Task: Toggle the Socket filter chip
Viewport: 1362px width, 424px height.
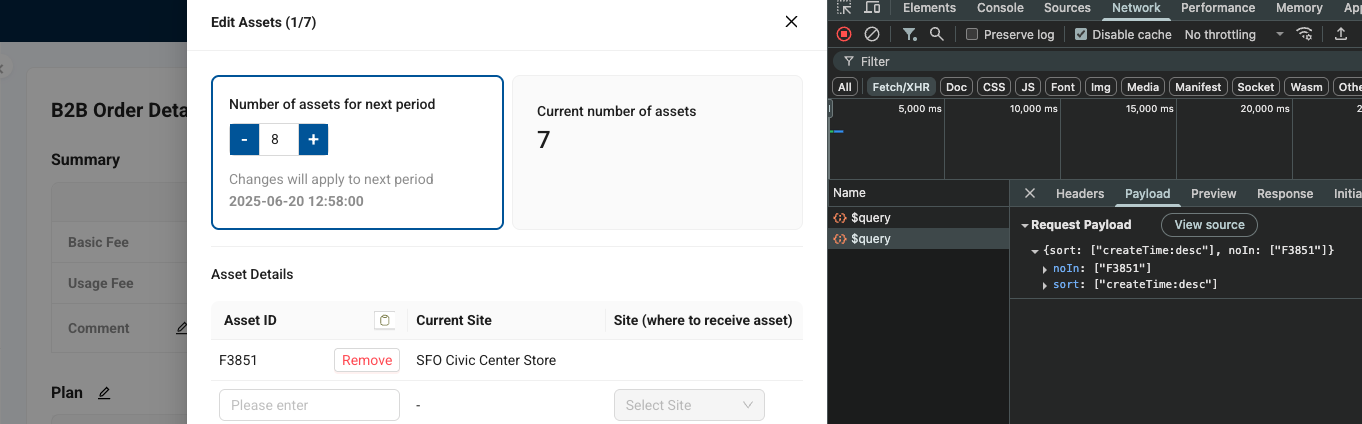Action: (1255, 87)
